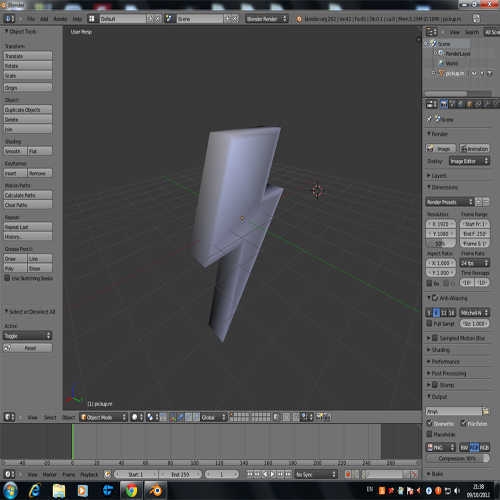The height and width of the screenshot is (500, 500).
Task: Play the animation in reverse
Action: click(x=265, y=474)
